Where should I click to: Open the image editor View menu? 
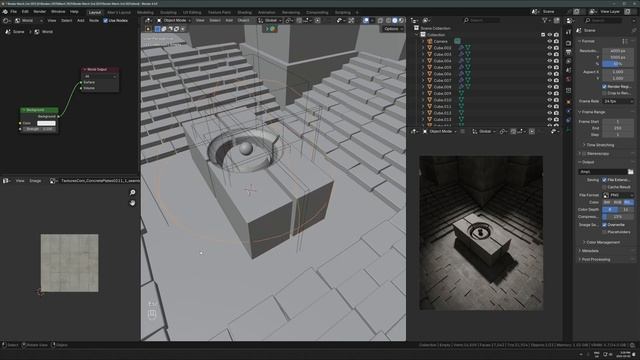click(x=20, y=180)
